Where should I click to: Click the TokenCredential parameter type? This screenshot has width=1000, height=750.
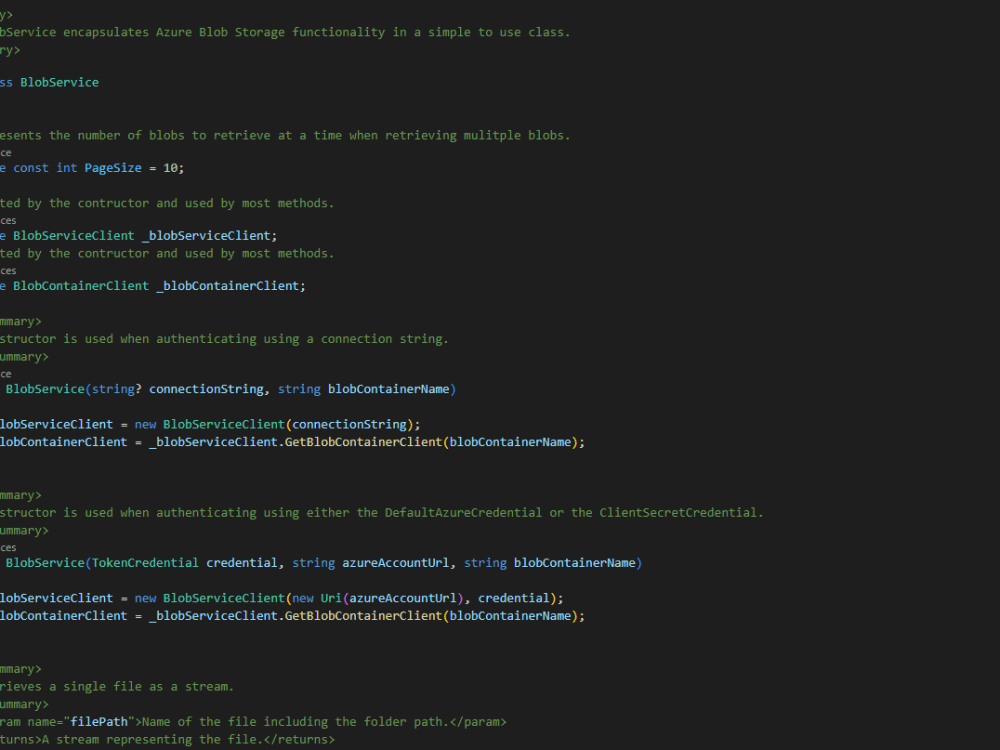click(x=145, y=562)
